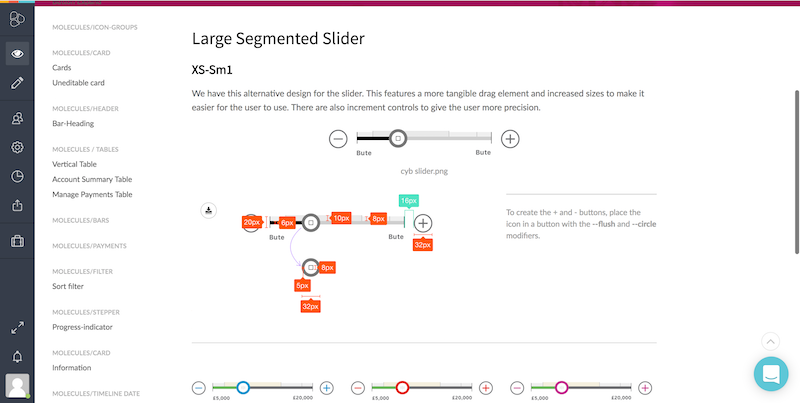Viewport: 800px width, 403px height.
Task: Go to the Progress-indicator page
Action: [82, 327]
